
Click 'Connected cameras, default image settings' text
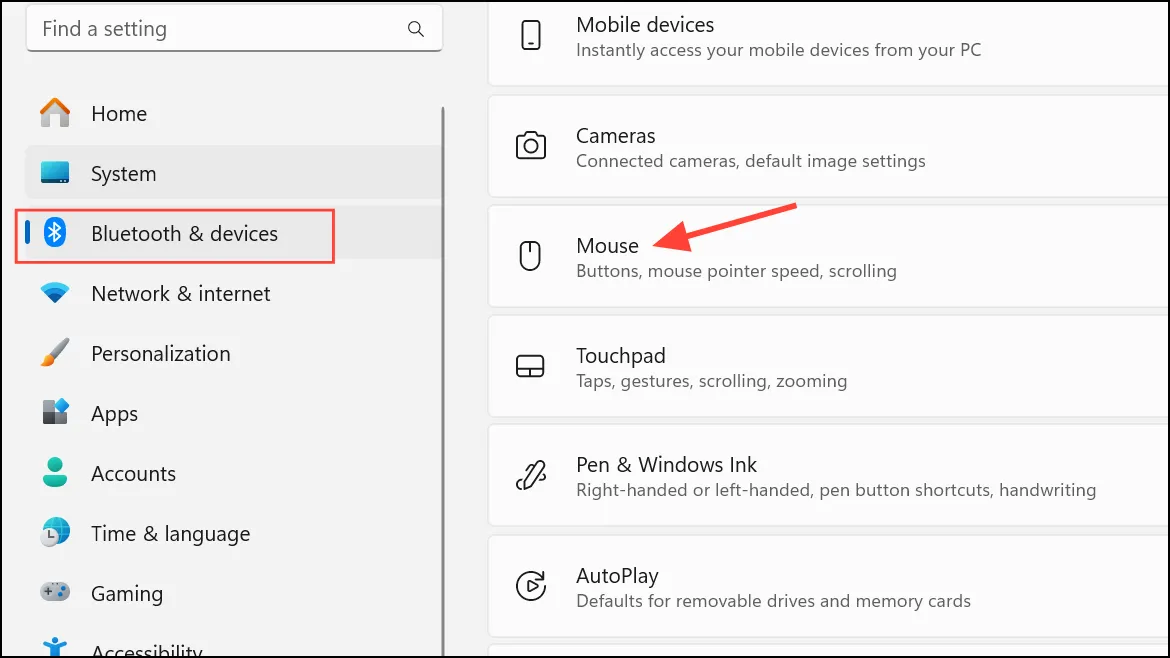751,161
